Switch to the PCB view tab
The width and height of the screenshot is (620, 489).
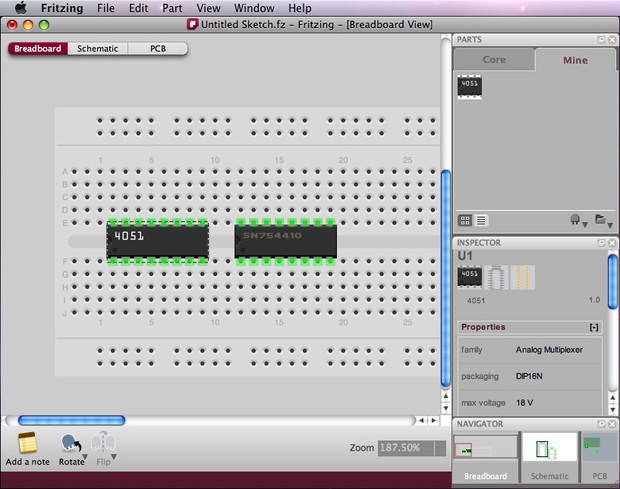click(158, 49)
